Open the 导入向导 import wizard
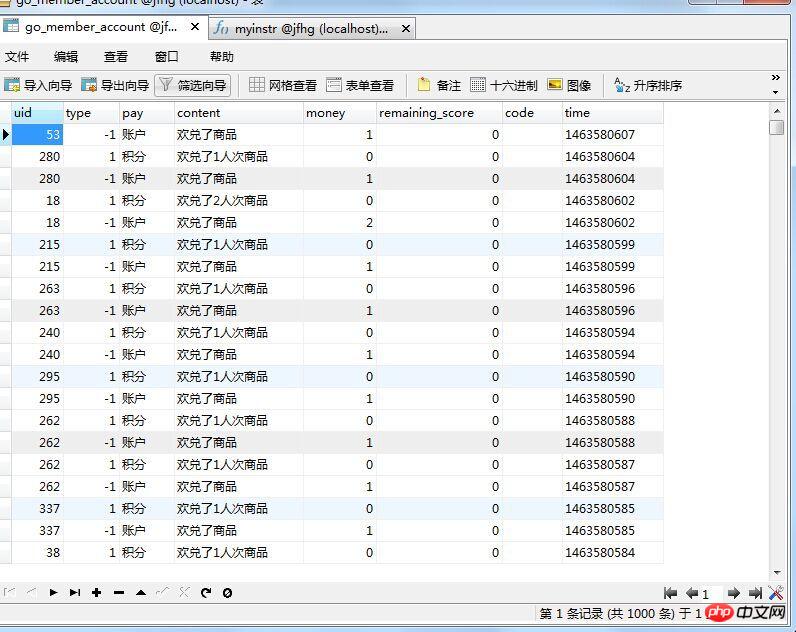Viewport: 796px width, 632px height. point(38,86)
